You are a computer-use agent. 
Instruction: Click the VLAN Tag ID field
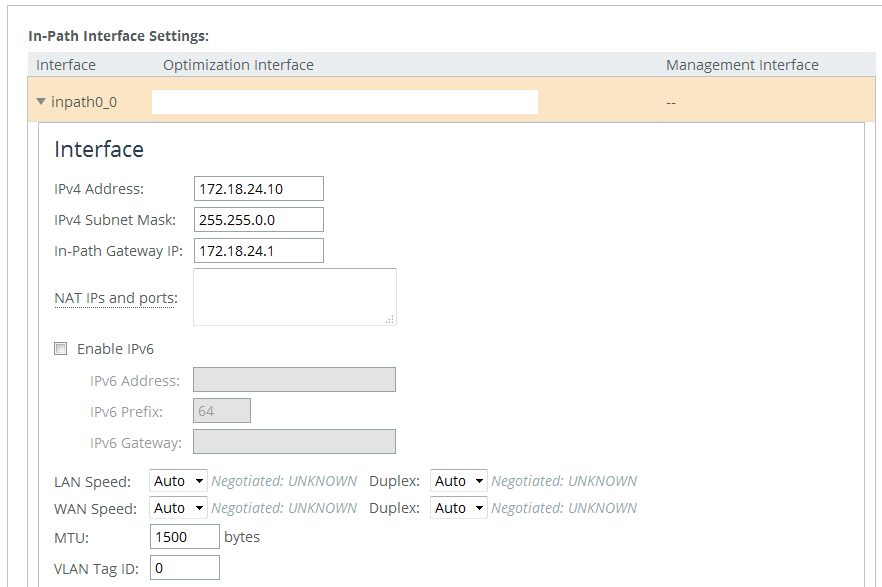pos(184,567)
